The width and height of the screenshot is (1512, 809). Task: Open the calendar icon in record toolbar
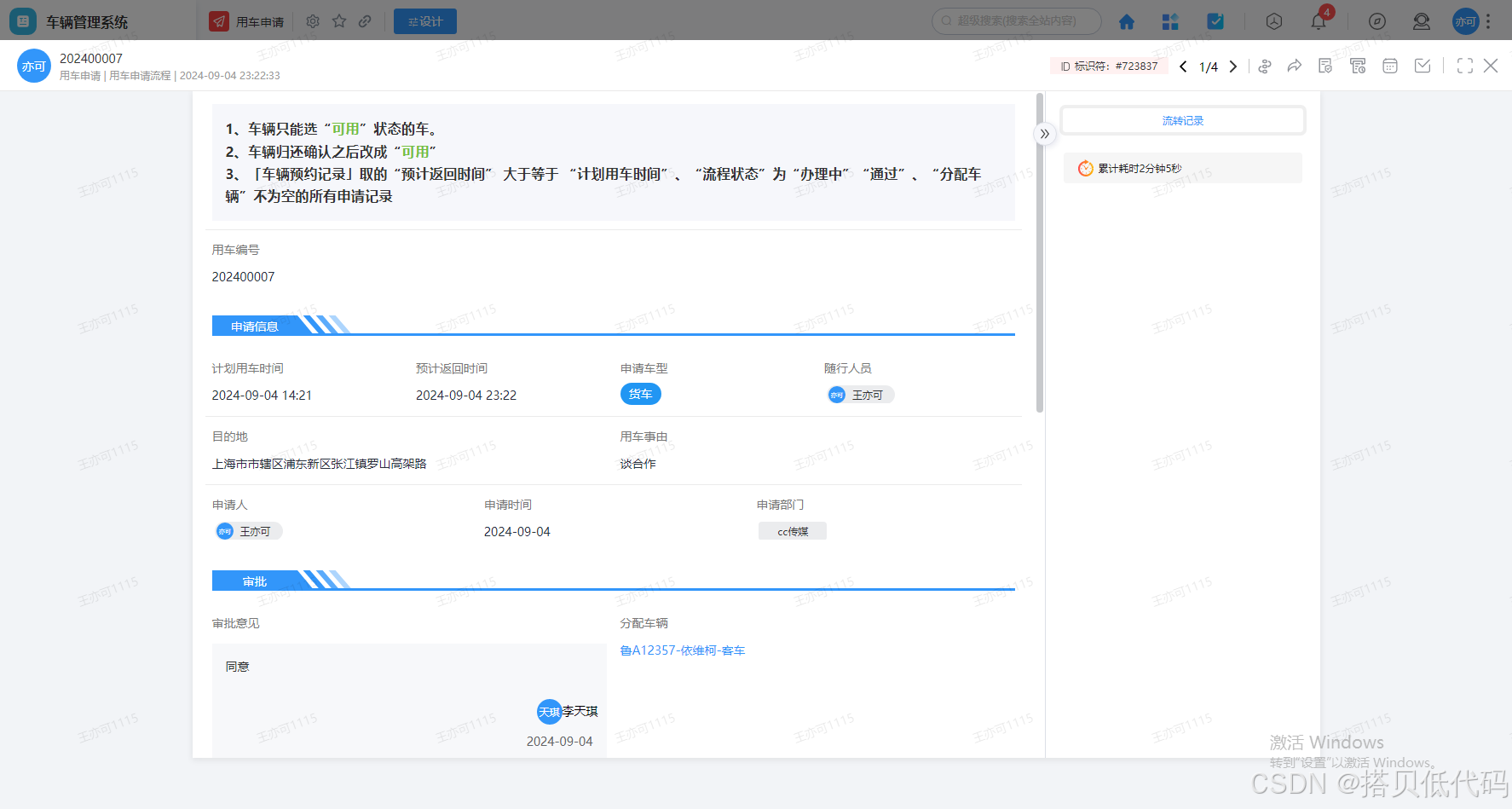click(1390, 66)
